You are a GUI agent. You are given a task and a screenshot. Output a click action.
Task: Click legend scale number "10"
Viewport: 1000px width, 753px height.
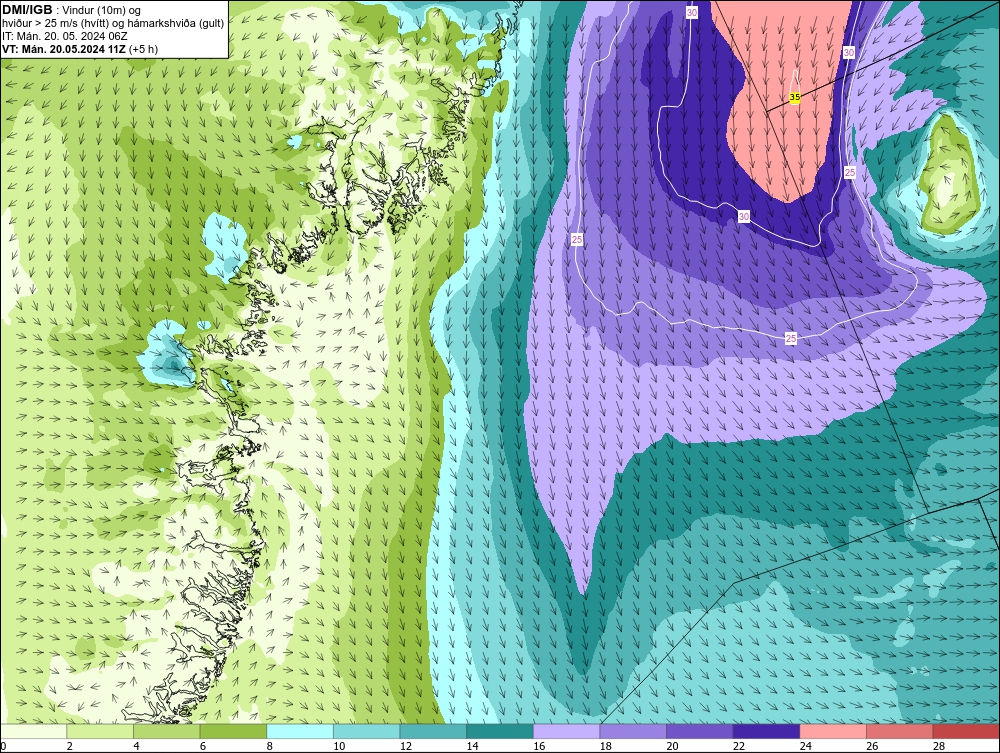(339, 746)
